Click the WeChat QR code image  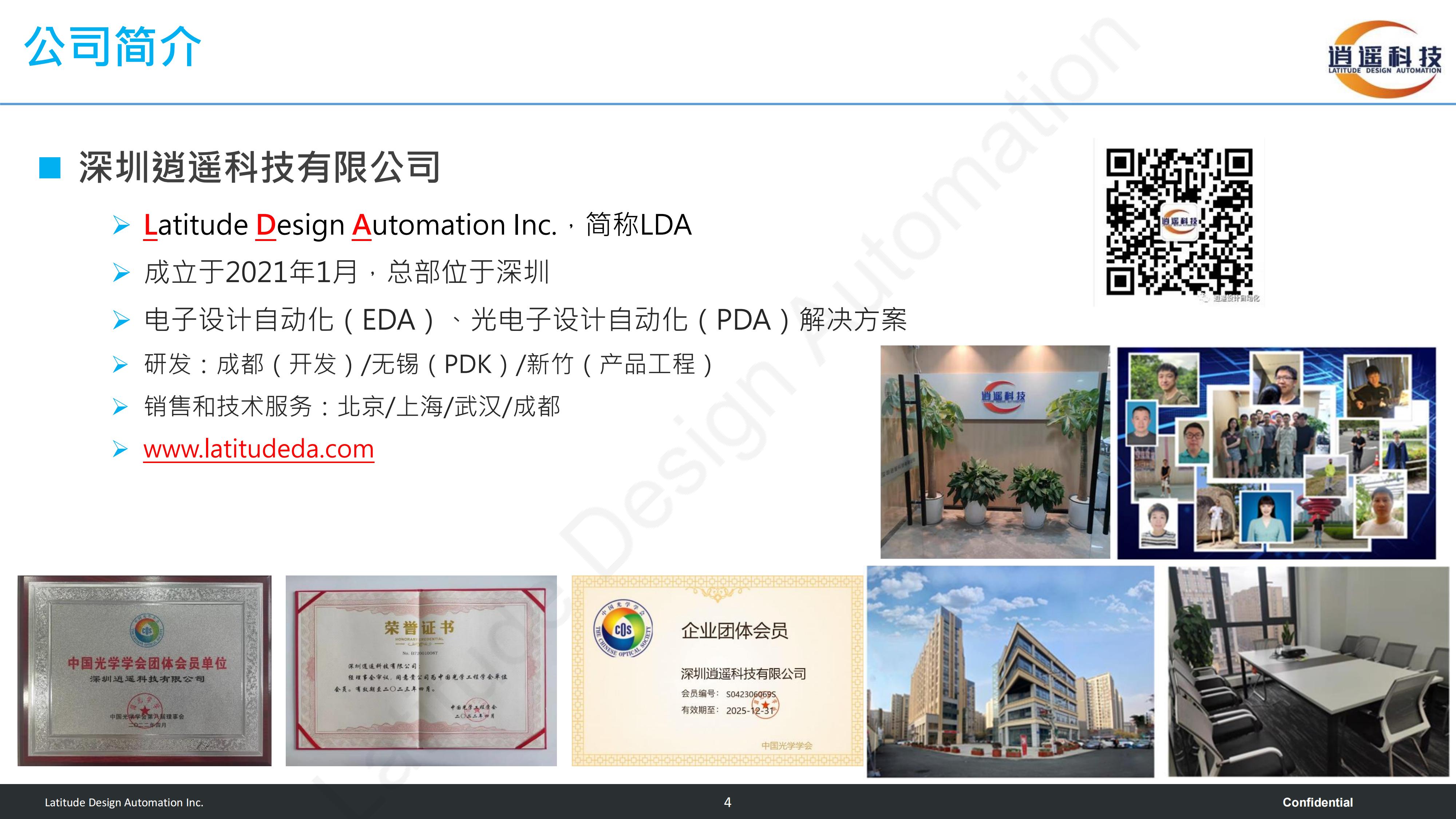tap(1179, 222)
